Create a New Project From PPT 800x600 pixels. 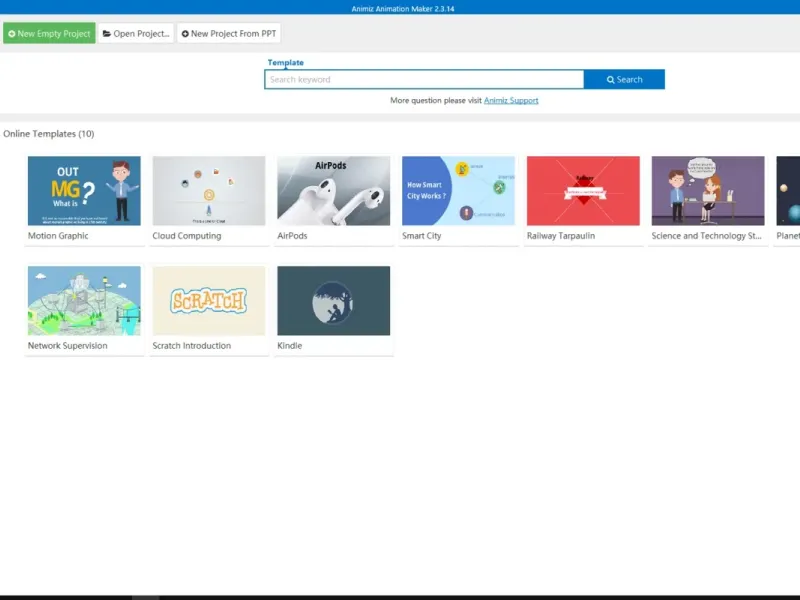[229, 33]
